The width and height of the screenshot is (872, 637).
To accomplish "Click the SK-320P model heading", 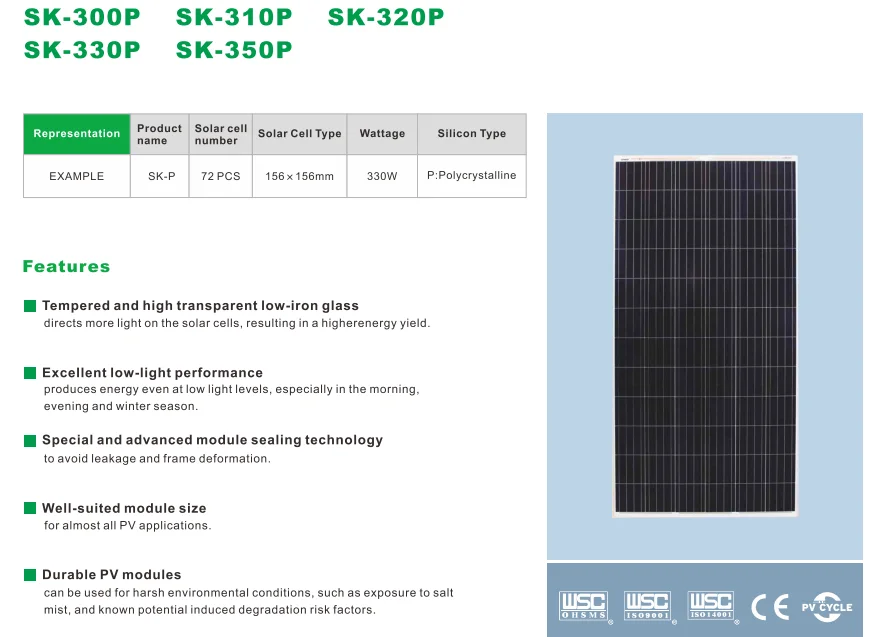I will (386, 17).
